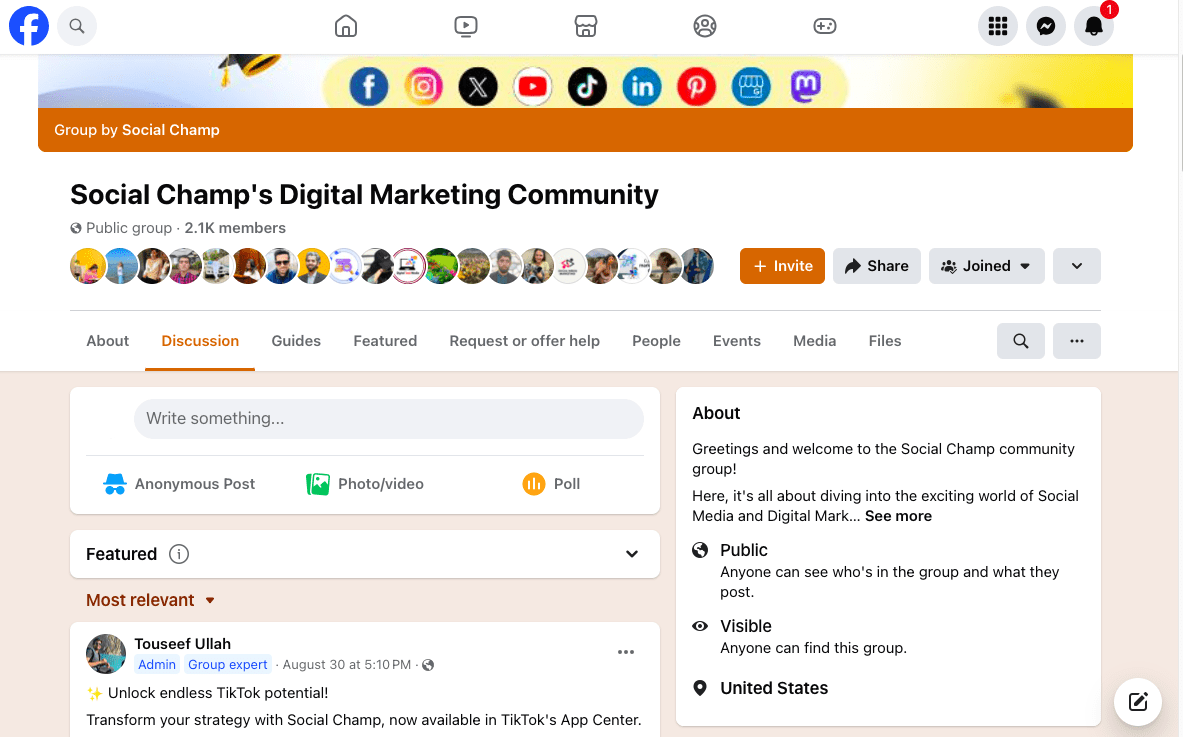Open Marketplace from the top navigation
This screenshot has width=1183, height=737.
[585, 26]
